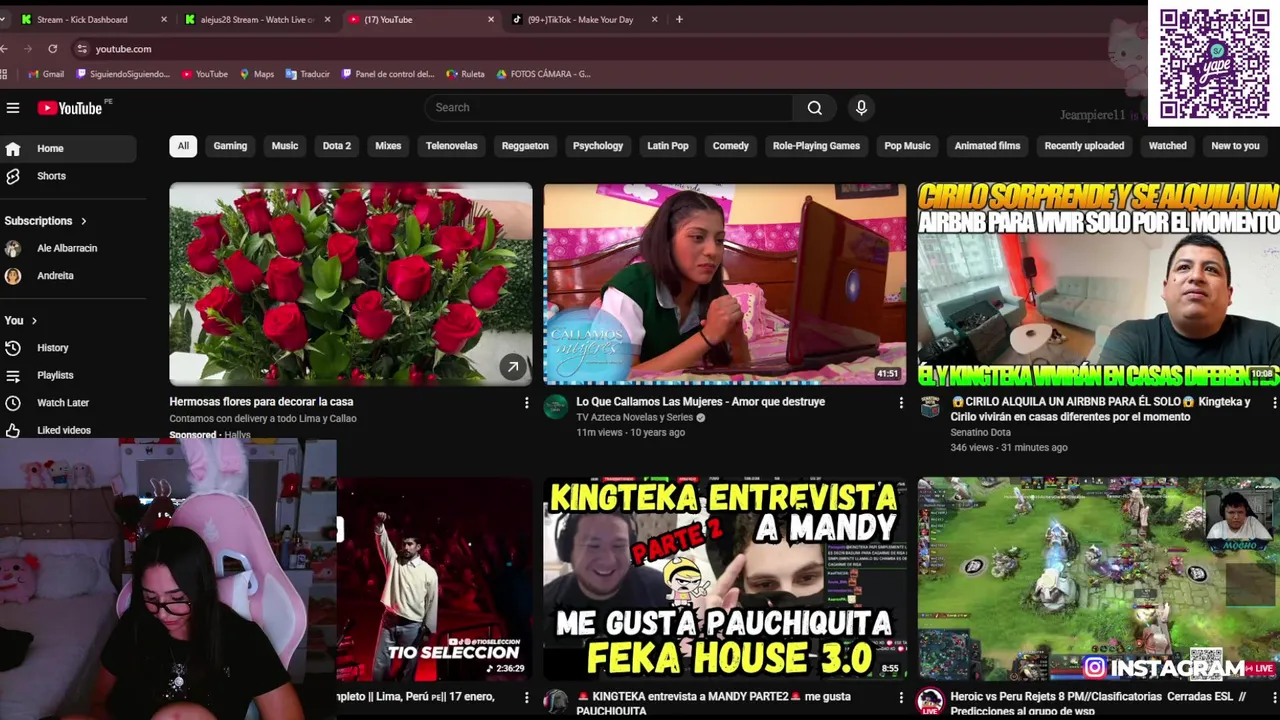Expand the Subscriptions section

click(46, 221)
